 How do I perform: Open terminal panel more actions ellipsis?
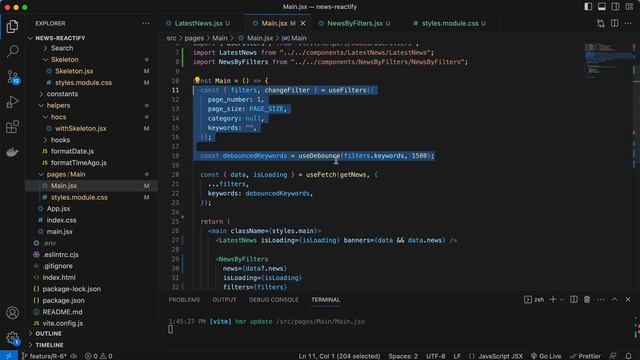point(601,300)
